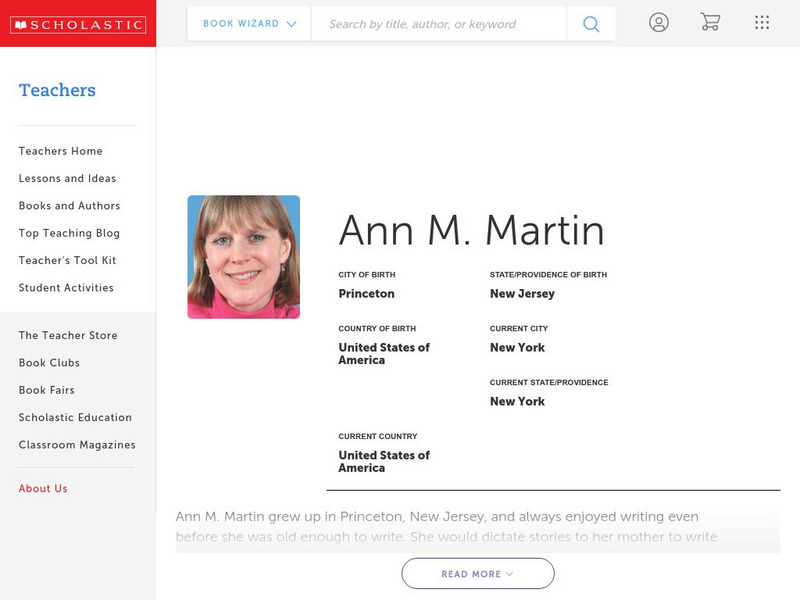Open Lessons and Ideas
This screenshot has height=600, width=800.
pyautogui.click(x=67, y=178)
